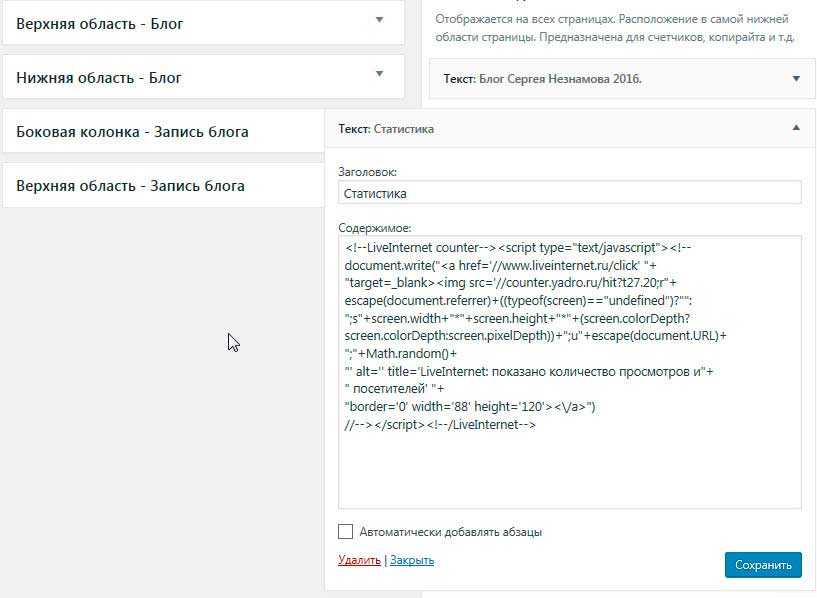
Task: Click the Нижняя область - Блог panel title
Action: pyautogui.click(x=99, y=77)
